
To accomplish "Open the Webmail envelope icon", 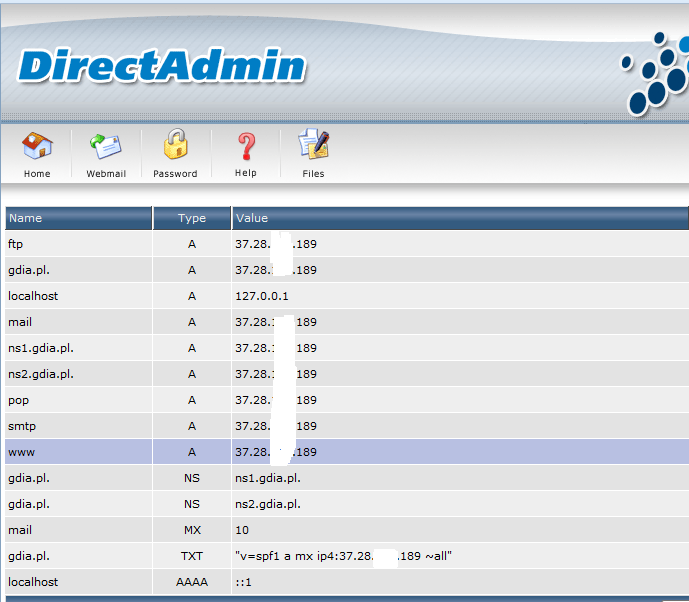I will (x=106, y=146).
